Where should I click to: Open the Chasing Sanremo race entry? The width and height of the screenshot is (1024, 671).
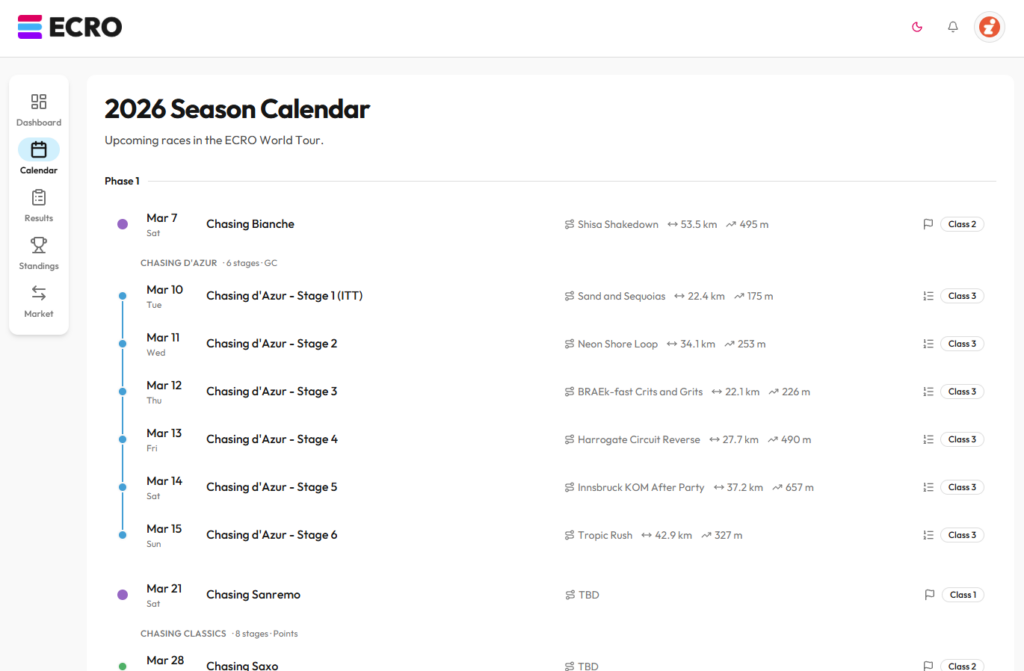(253, 595)
